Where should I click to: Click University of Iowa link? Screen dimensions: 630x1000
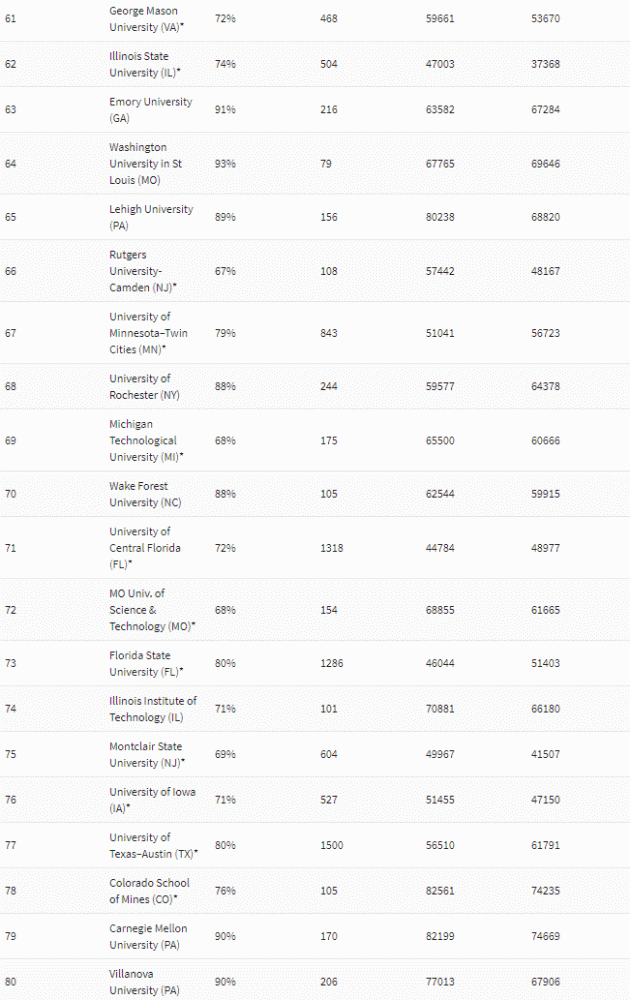tap(152, 799)
